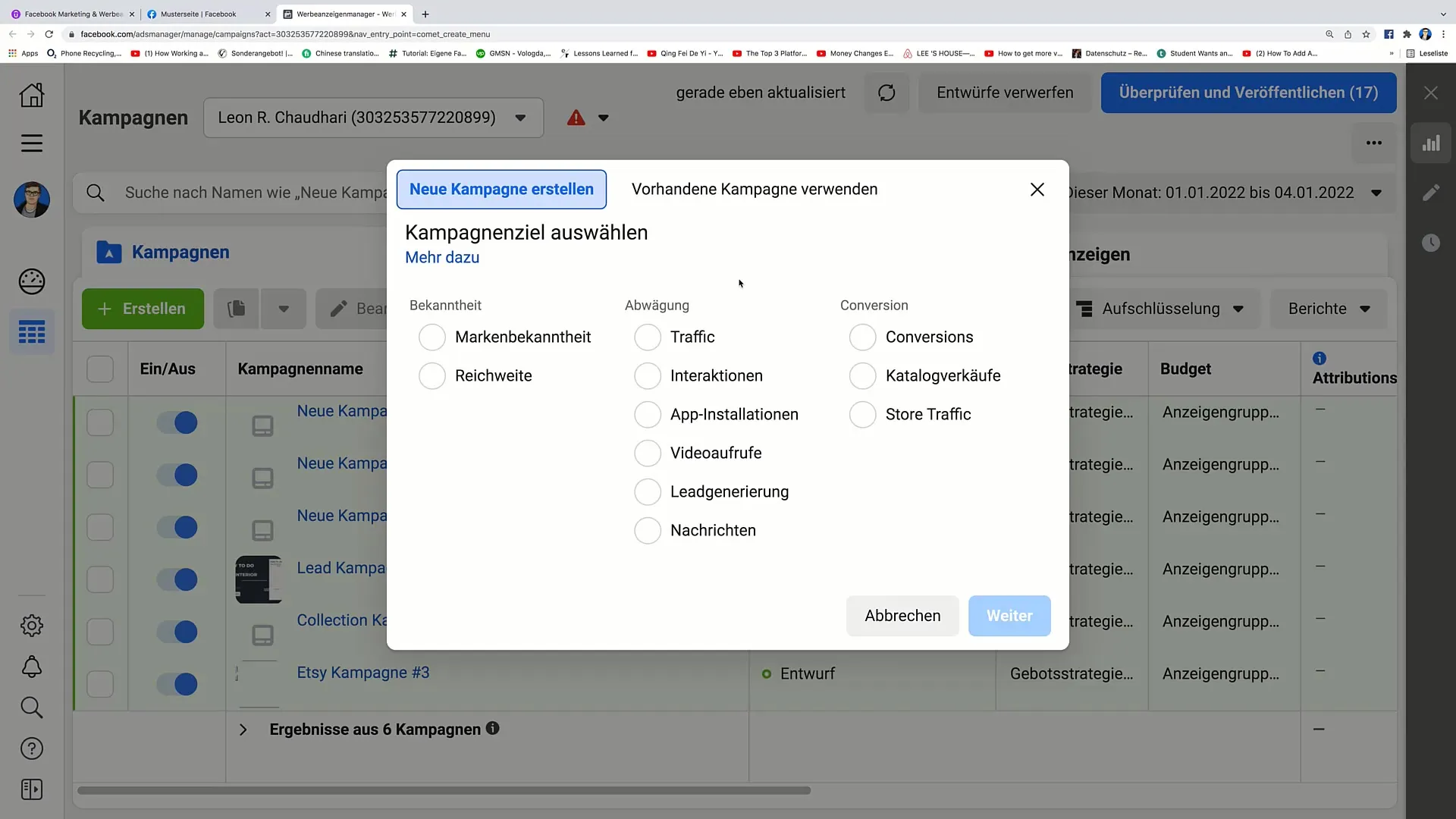
Task: Click the settings gear icon in sidebar
Action: tap(32, 625)
